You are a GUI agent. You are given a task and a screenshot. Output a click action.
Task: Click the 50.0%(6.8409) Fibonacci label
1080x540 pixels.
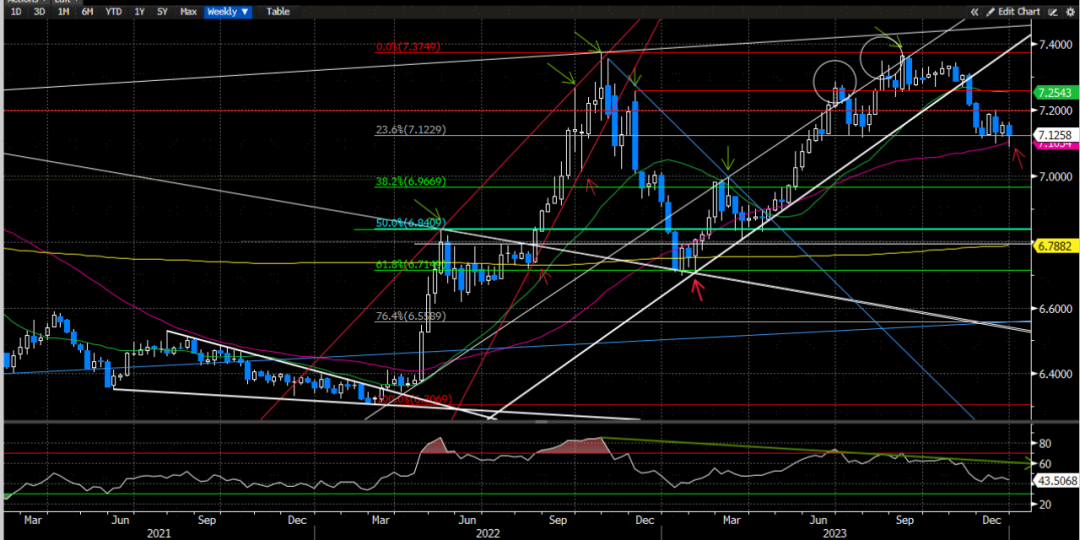[x=411, y=223]
